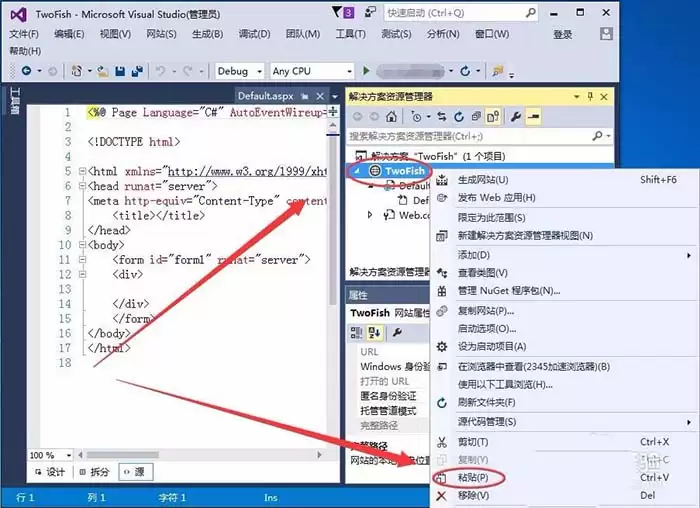Open the Debug configuration dropdown
Image resolution: width=700 pixels, height=508 pixels.
(240, 71)
